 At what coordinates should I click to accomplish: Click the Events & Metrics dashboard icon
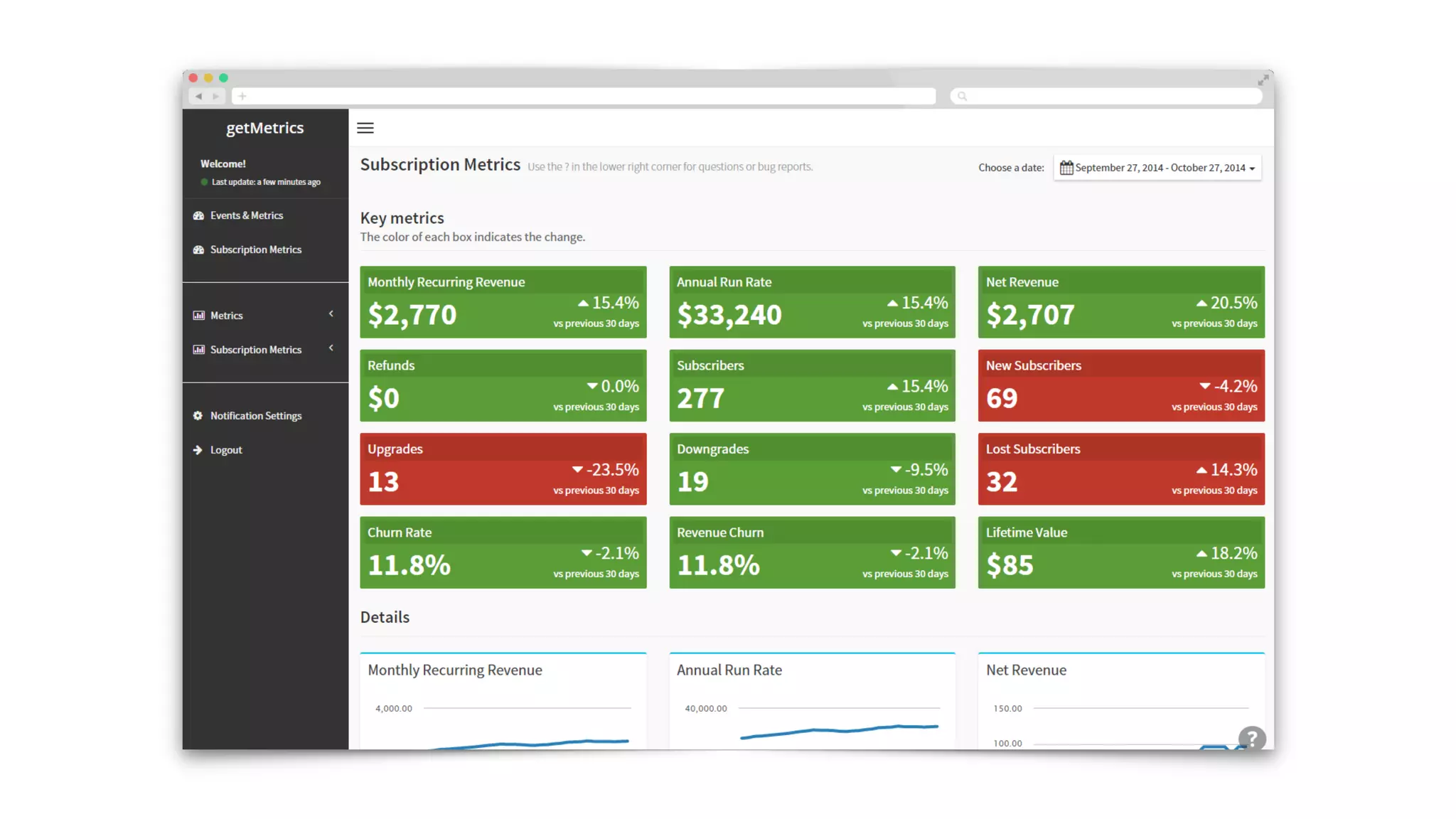(198, 215)
